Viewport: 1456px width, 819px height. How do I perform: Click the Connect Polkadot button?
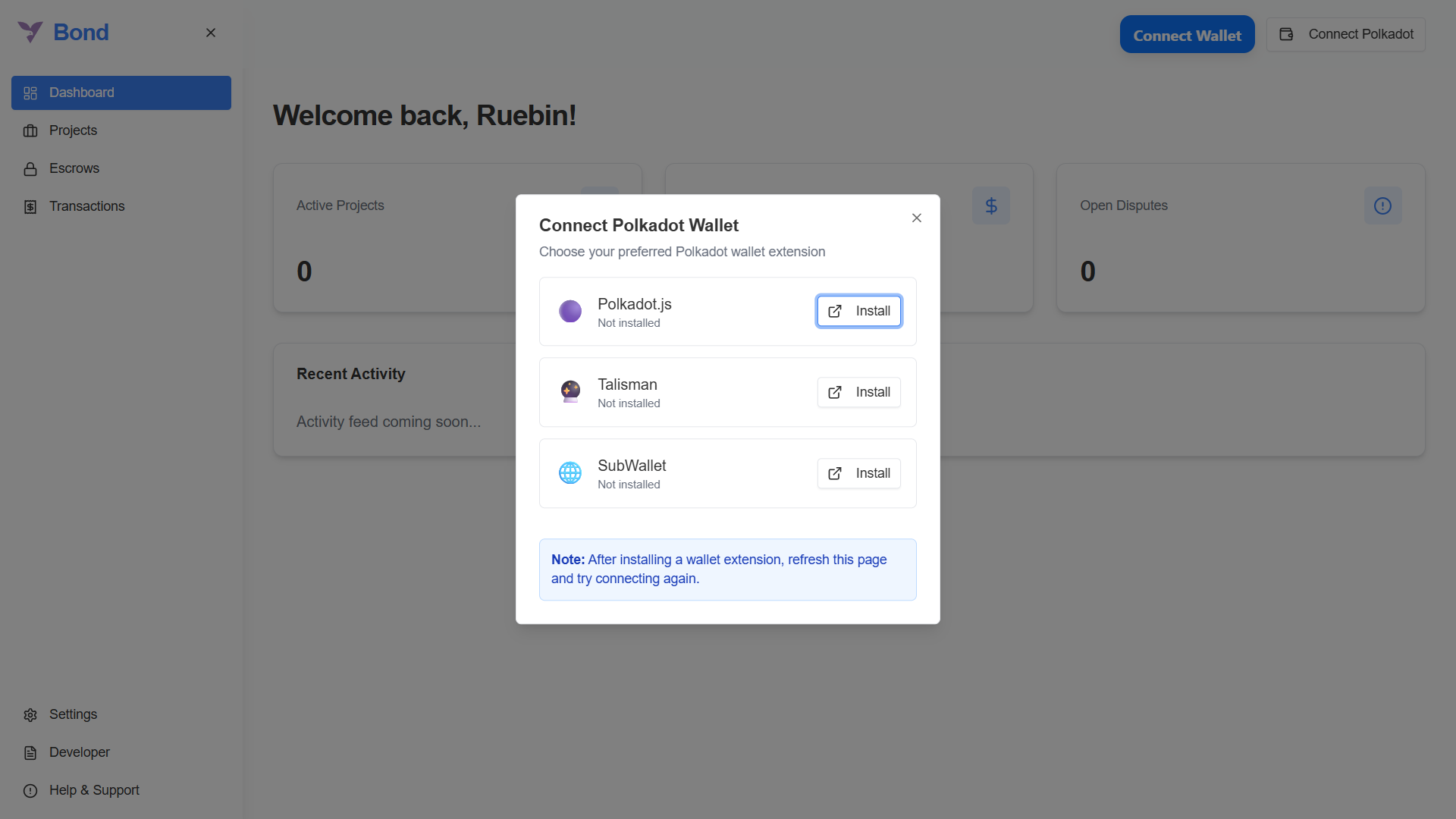1346,34
